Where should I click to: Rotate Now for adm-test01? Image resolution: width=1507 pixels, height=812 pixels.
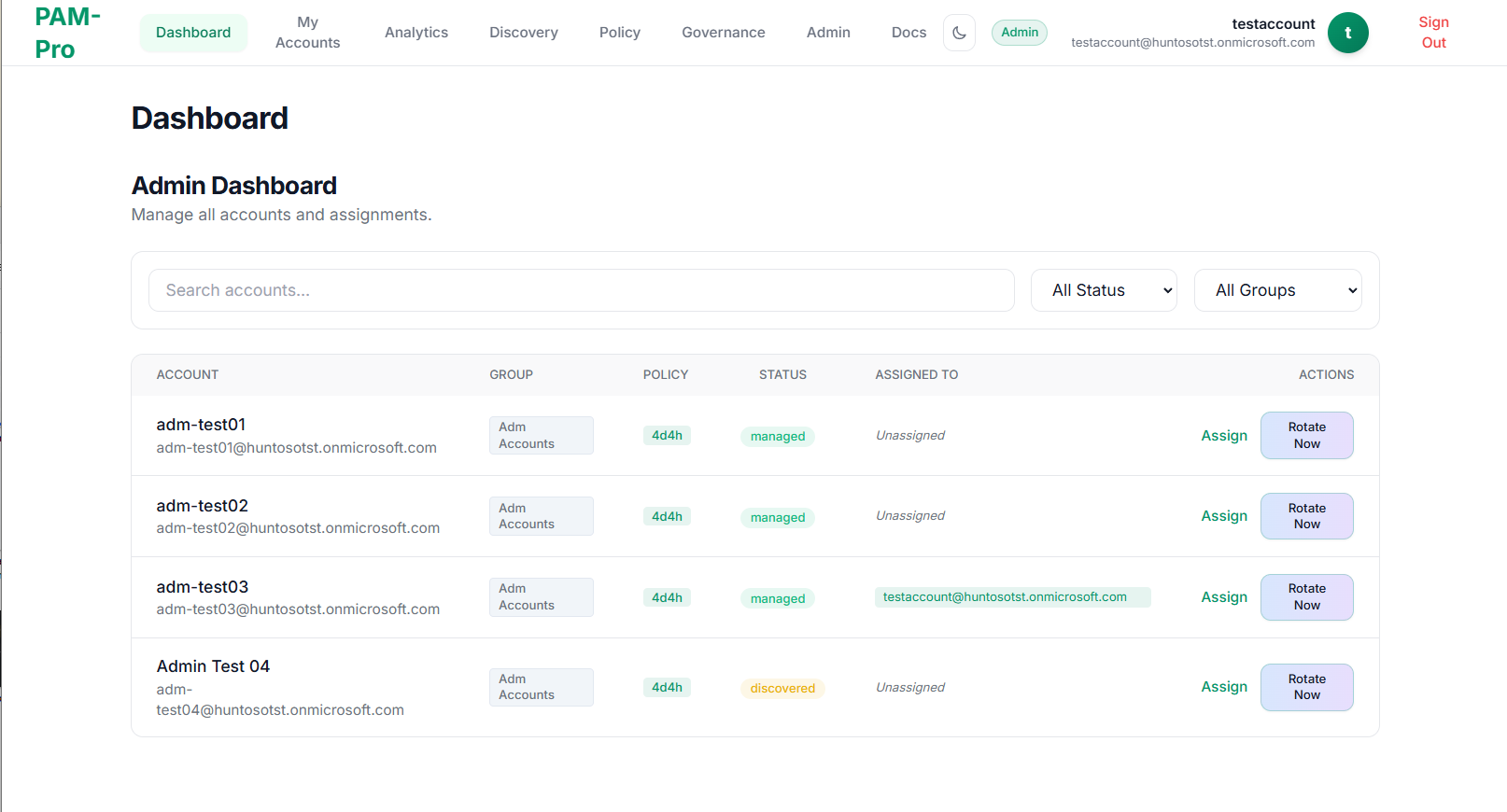coord(1307,436)
